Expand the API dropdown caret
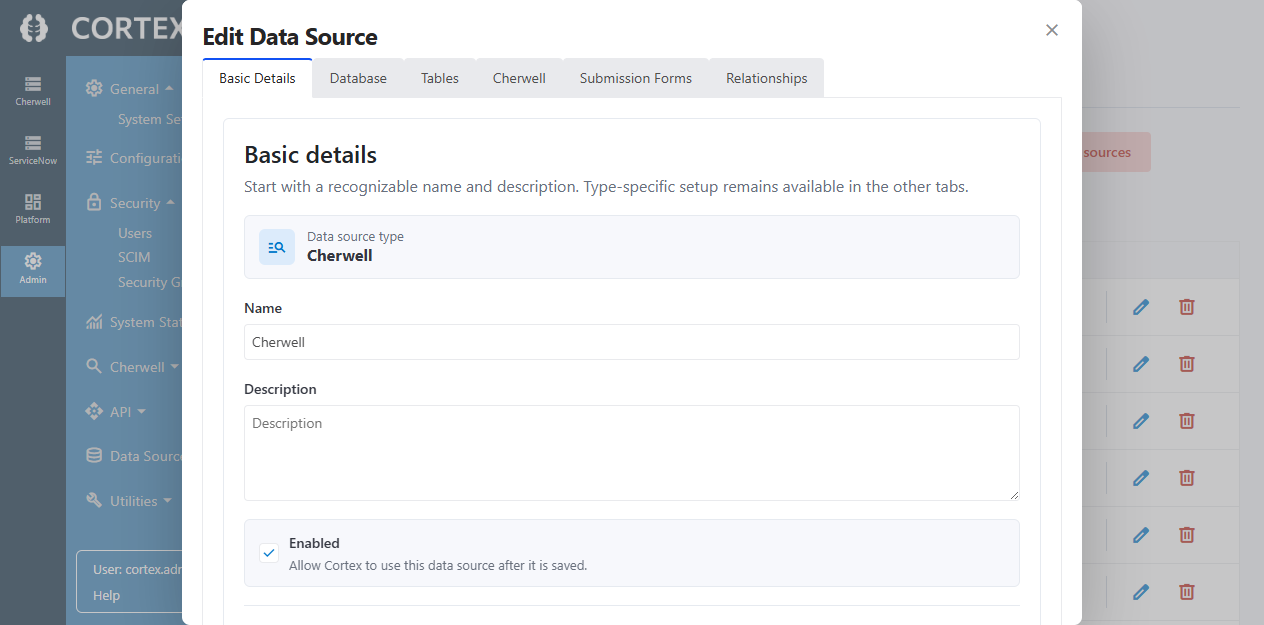Viewport: 1264px width, 625px height. (x=141, y=411)
